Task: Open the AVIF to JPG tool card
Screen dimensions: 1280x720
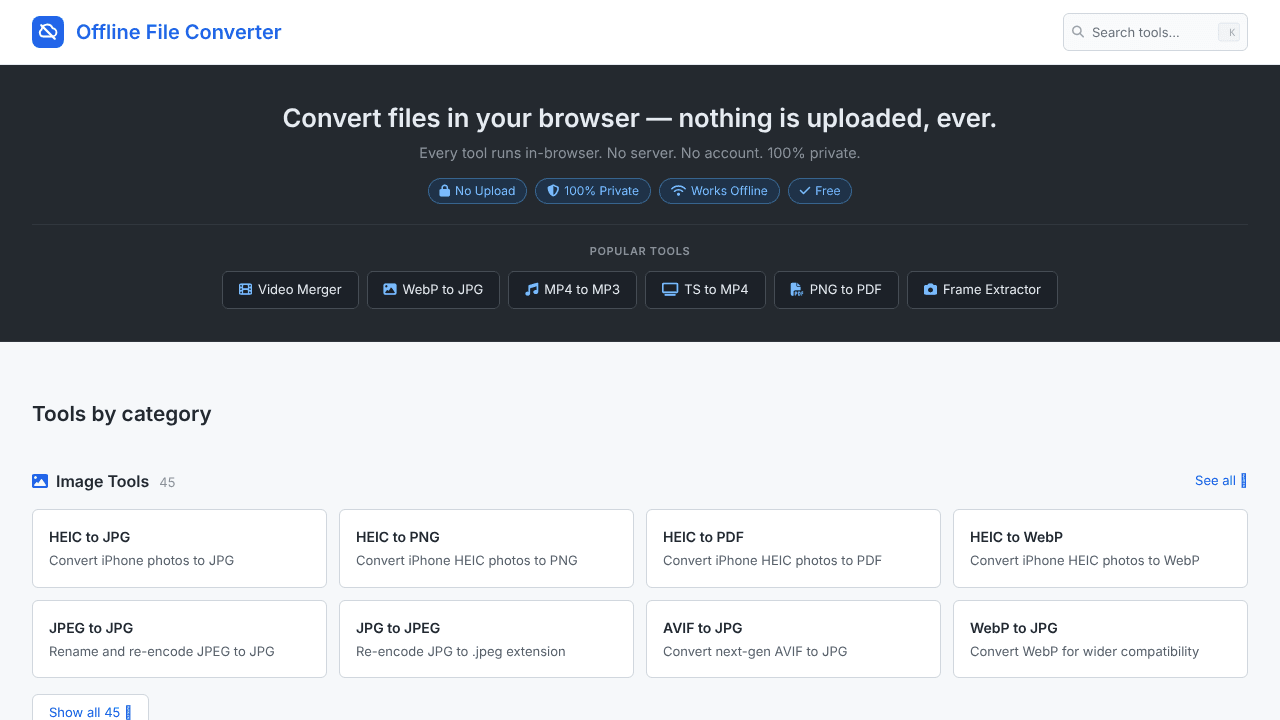Action: 793,639
